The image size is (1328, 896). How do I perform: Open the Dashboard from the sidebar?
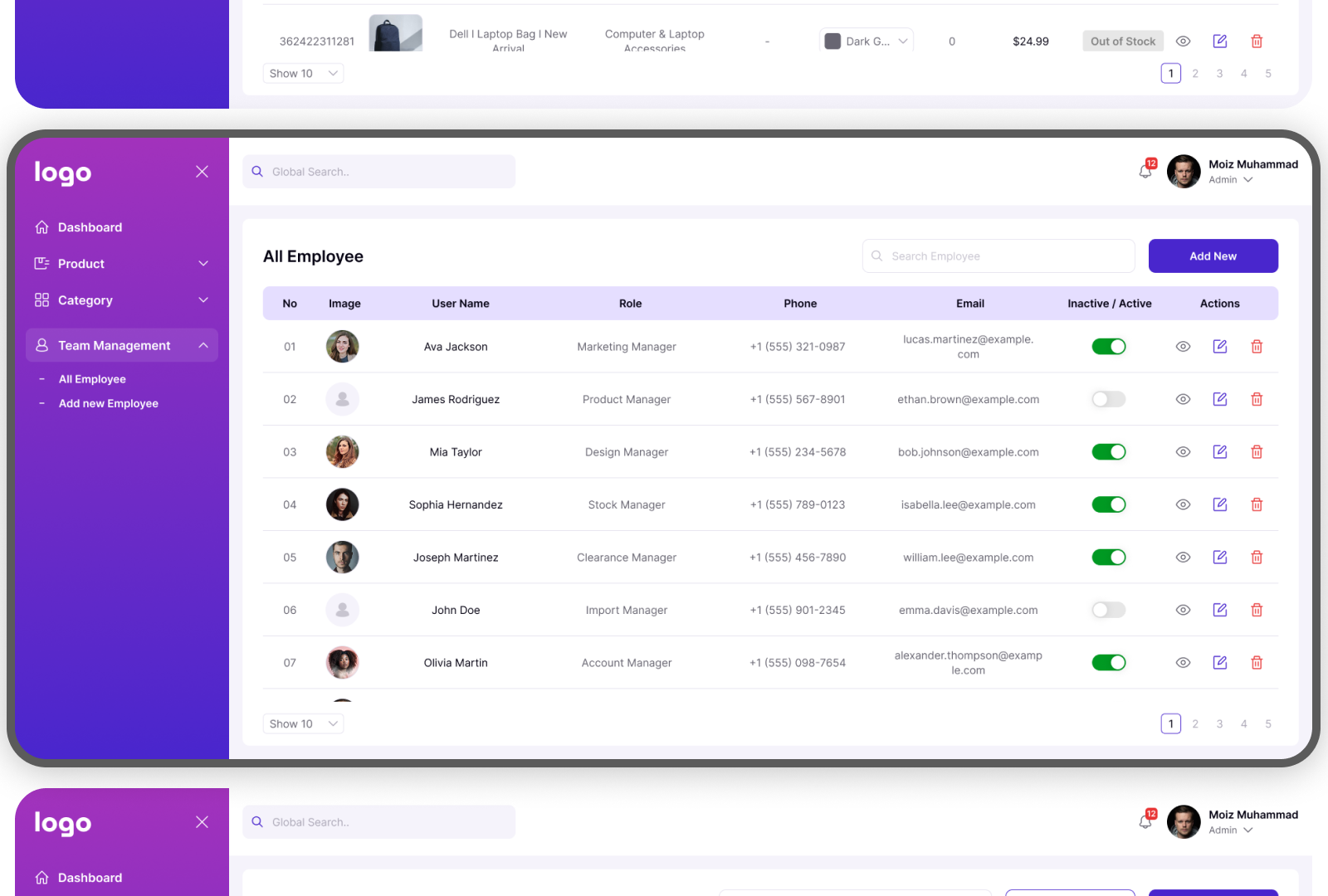click(90, 226)
